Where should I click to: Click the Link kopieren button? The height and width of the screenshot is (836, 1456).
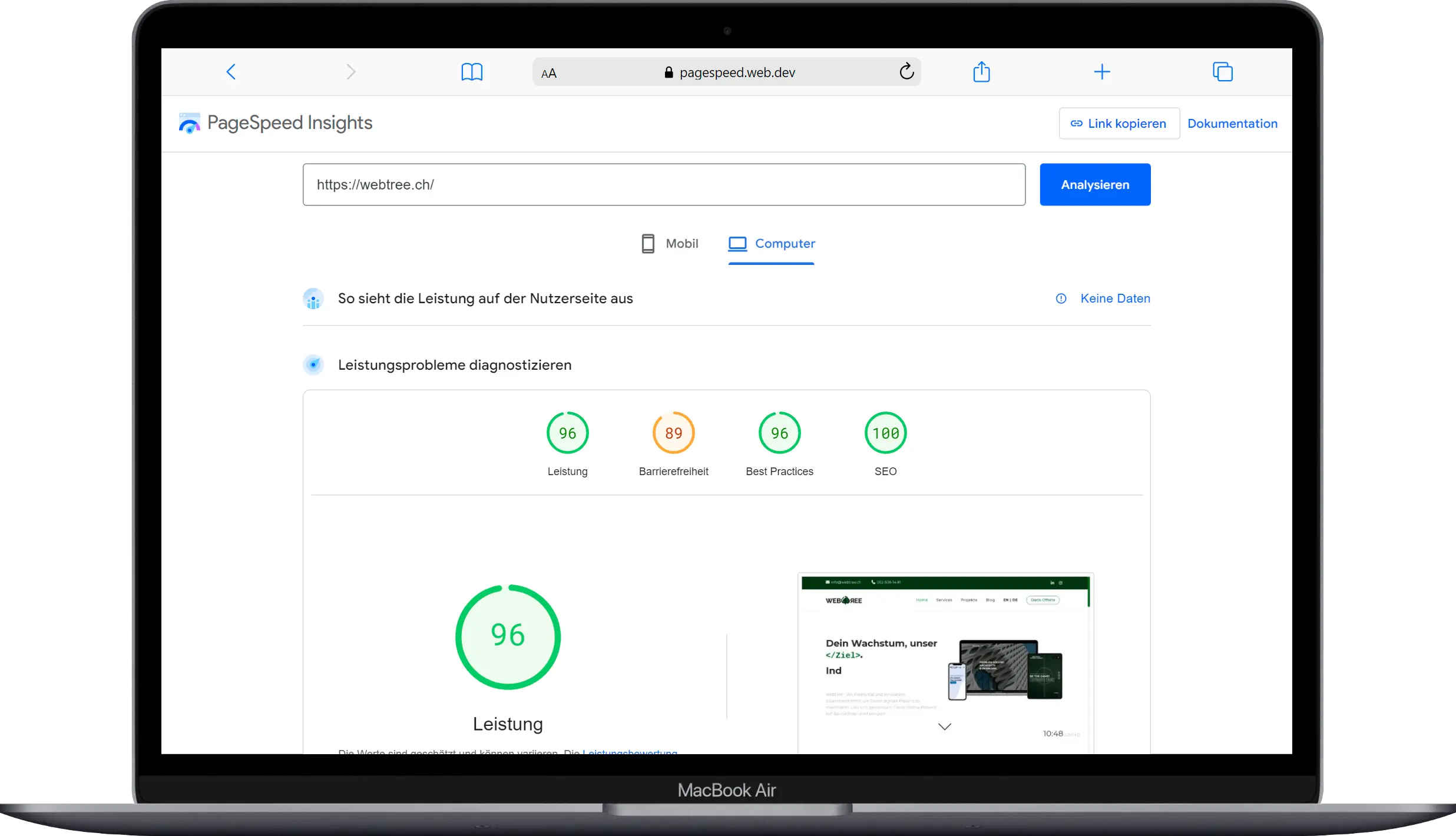pyautogui.click(x=1119, y=123)
